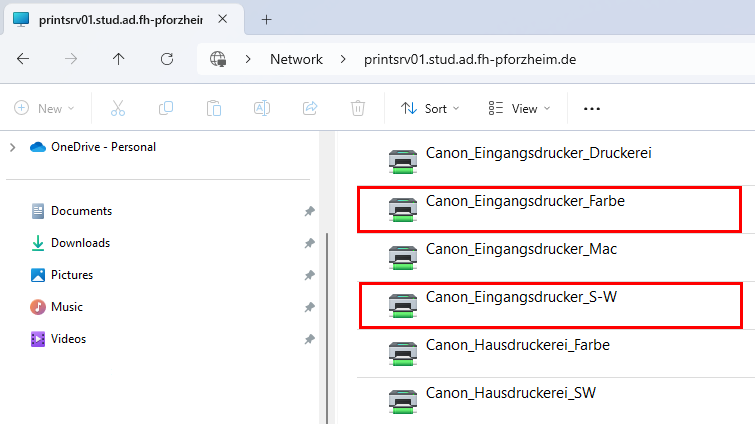Viewport: 755px width, 424px height.
Task: Open the See more ellipsis menu
Action: 592,109
